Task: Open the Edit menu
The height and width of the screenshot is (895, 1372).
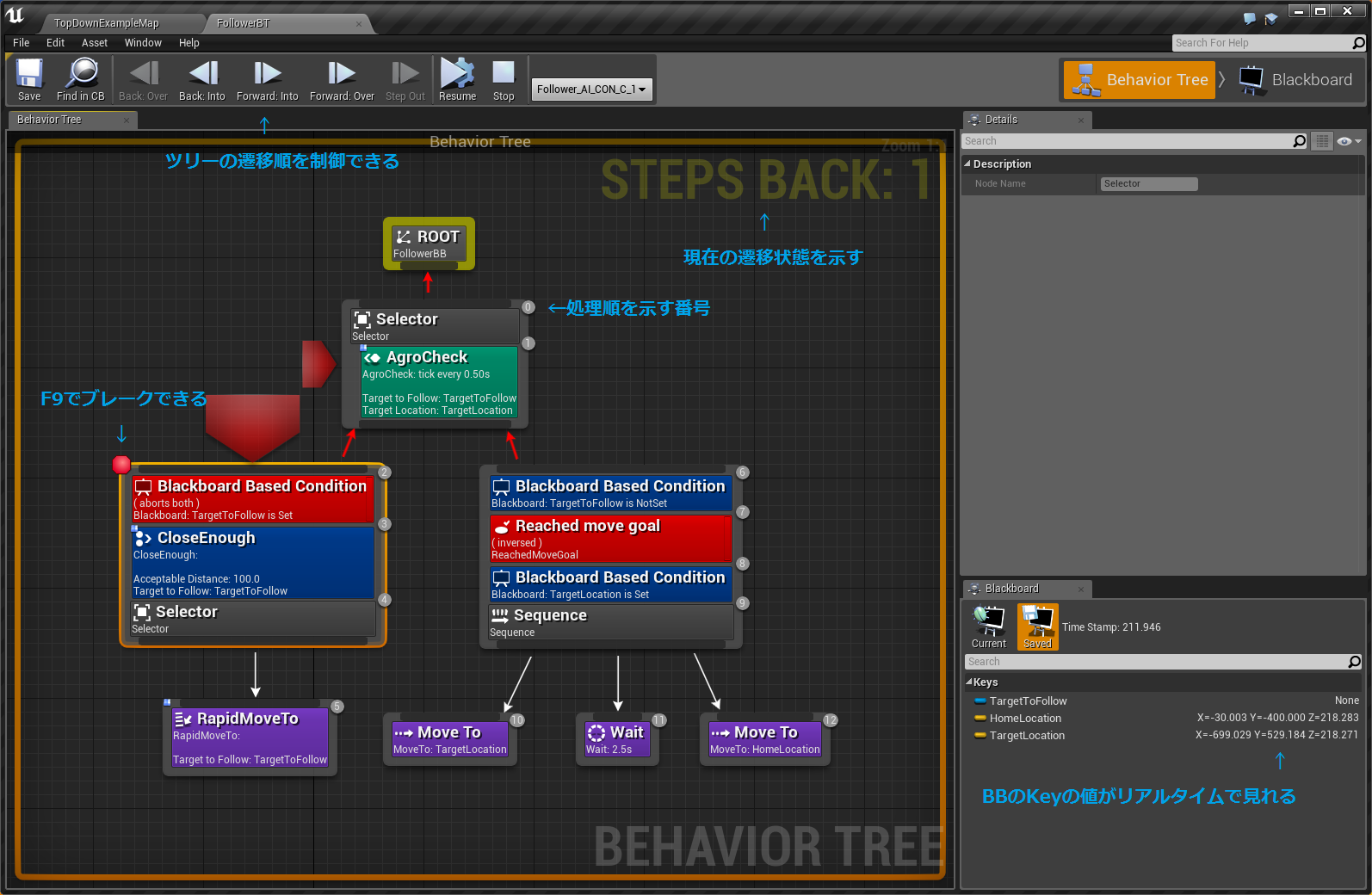Action: point(56,43)
